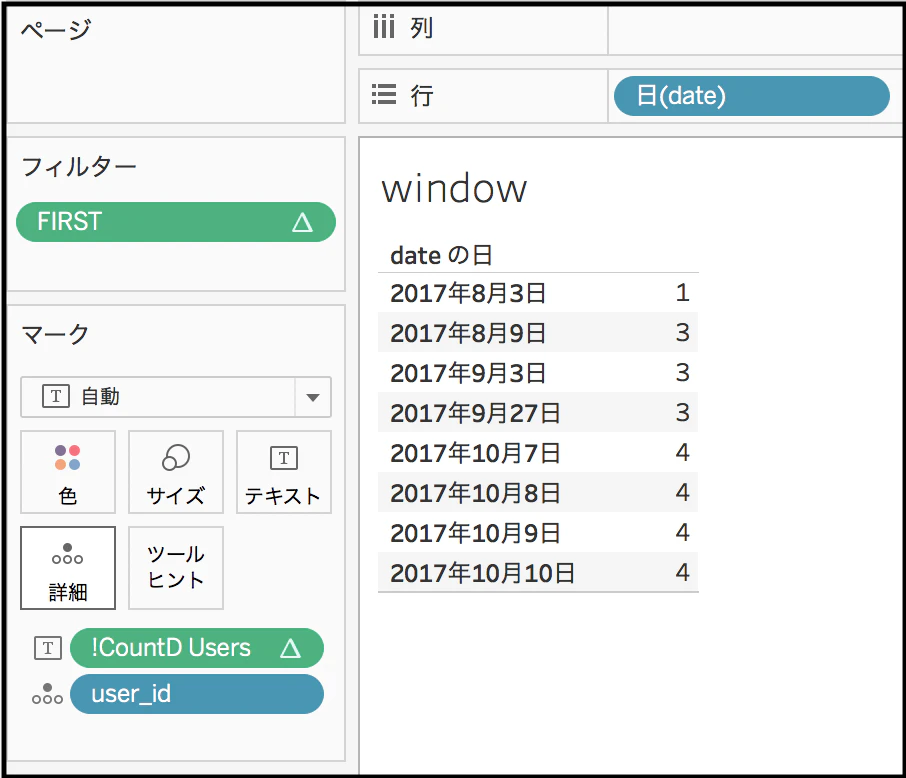Open the 色 (color) mark card
Screen dimensions: 906x778
68,472
